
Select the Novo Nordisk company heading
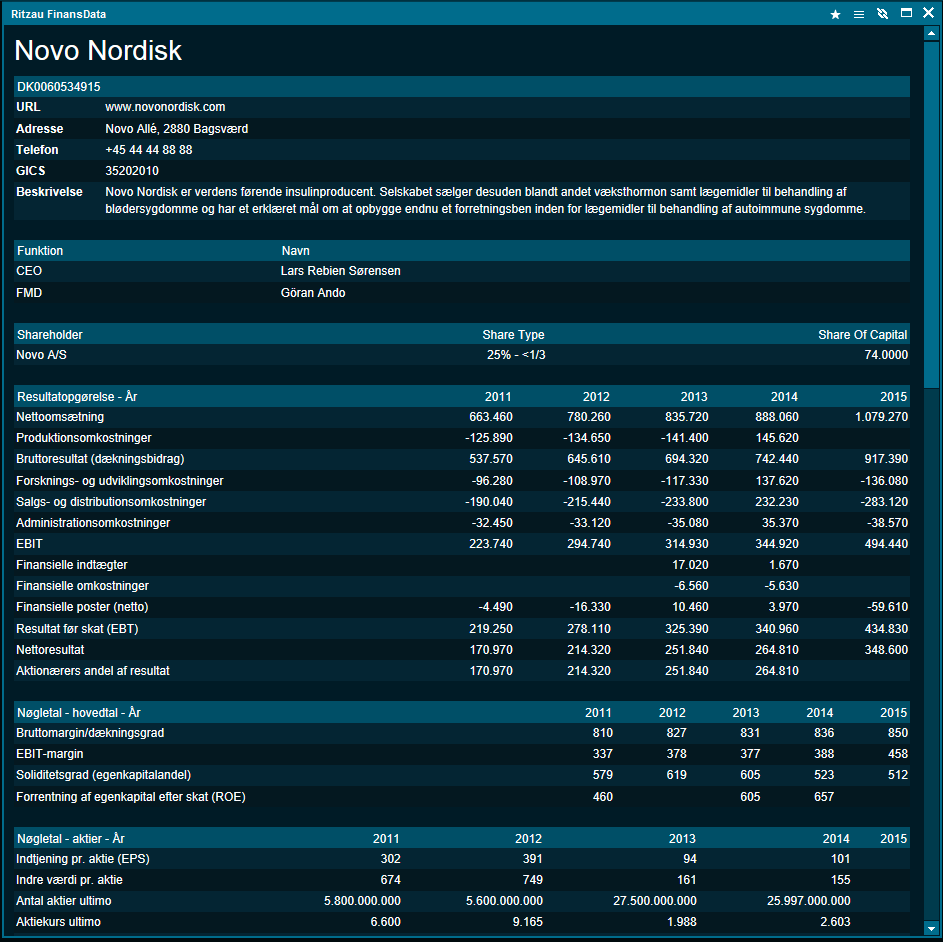point(98,51)
